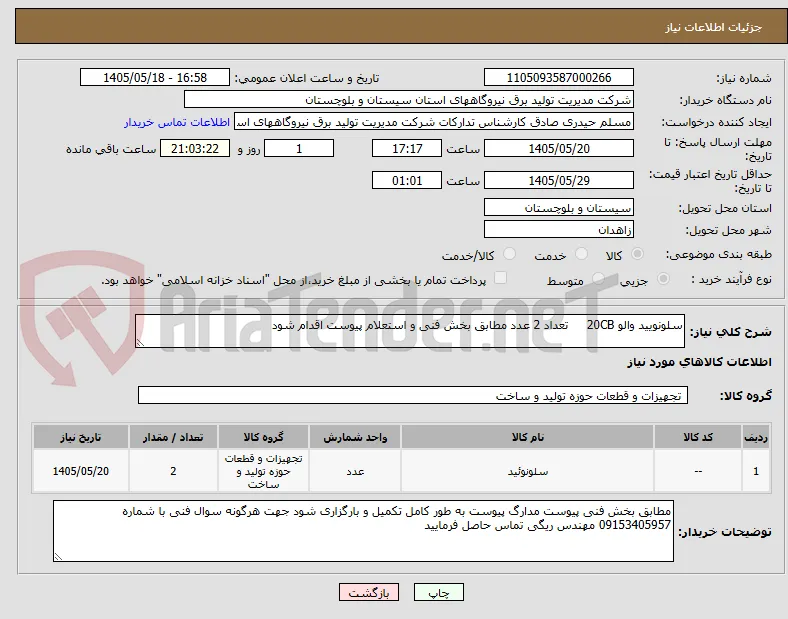Click the need number field 1105093587000266
788x619 pixels.
tap(558, 78)
